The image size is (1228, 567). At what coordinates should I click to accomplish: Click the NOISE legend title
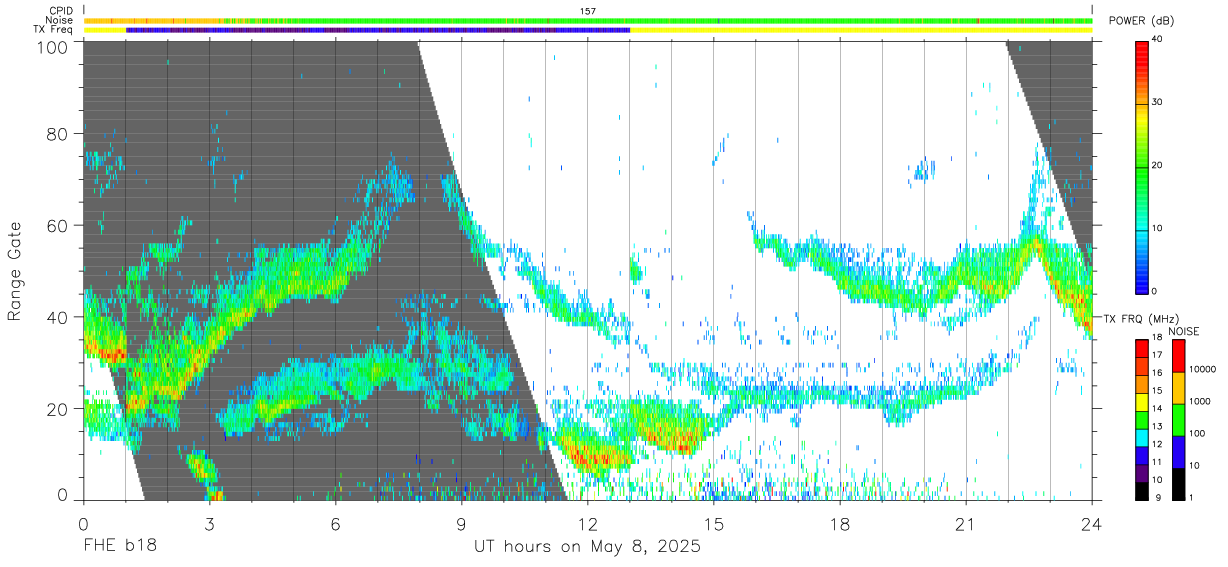pyautogui.click(x=1183, y=331)
